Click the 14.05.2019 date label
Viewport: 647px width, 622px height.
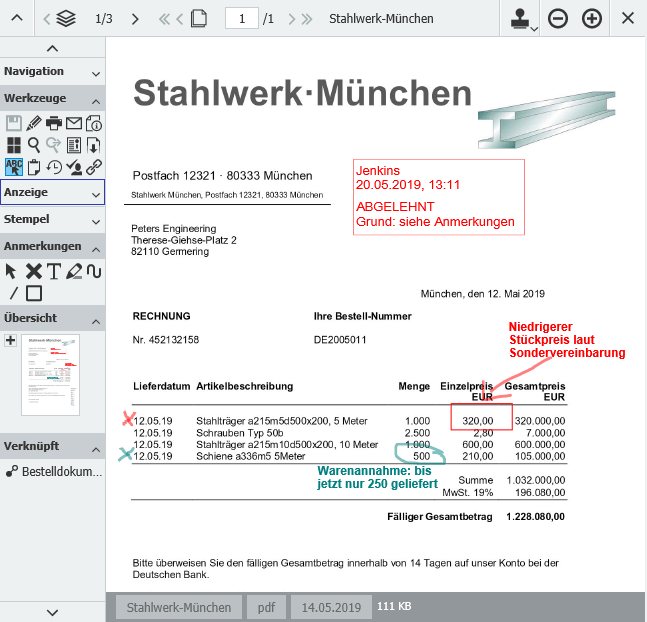click(x=331, y=607)
